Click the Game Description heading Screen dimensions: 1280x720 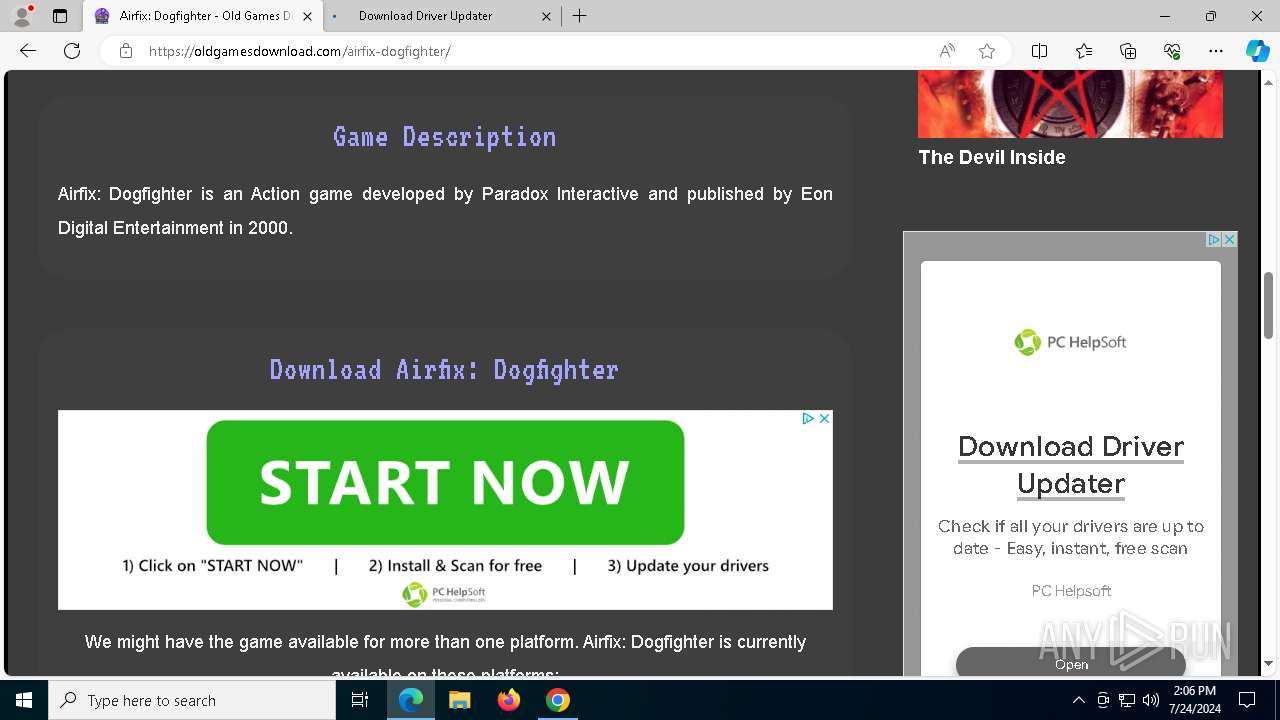445,137
